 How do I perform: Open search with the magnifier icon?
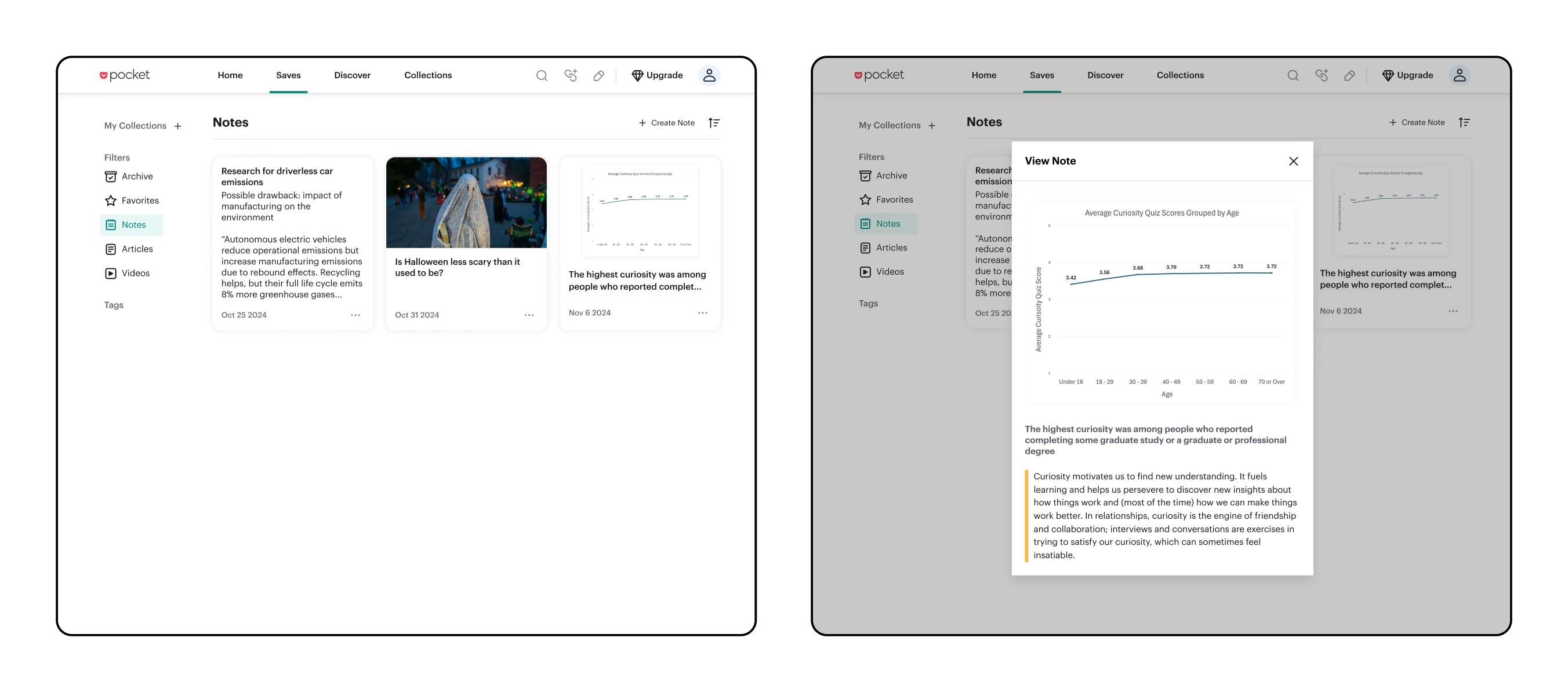click(x=541, y=75)
